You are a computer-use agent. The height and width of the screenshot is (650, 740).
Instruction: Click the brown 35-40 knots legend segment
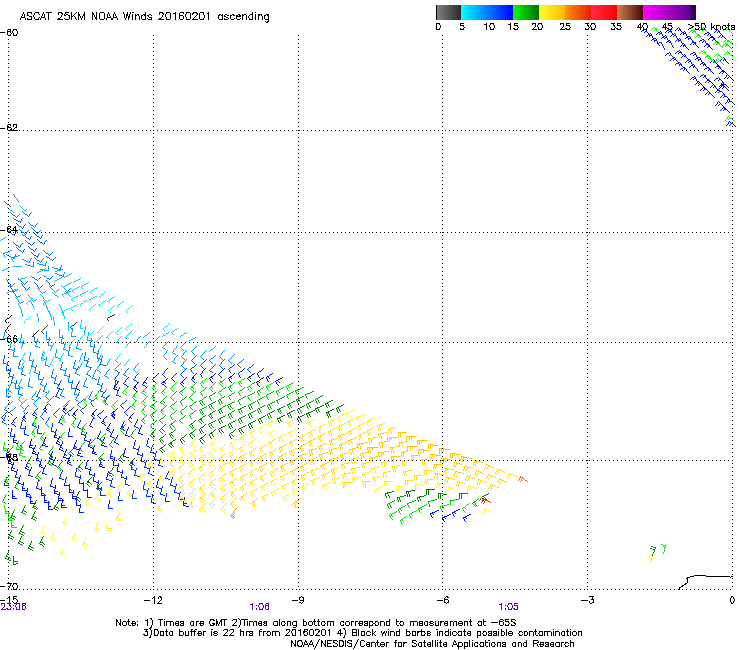click(x=630, y=12)
